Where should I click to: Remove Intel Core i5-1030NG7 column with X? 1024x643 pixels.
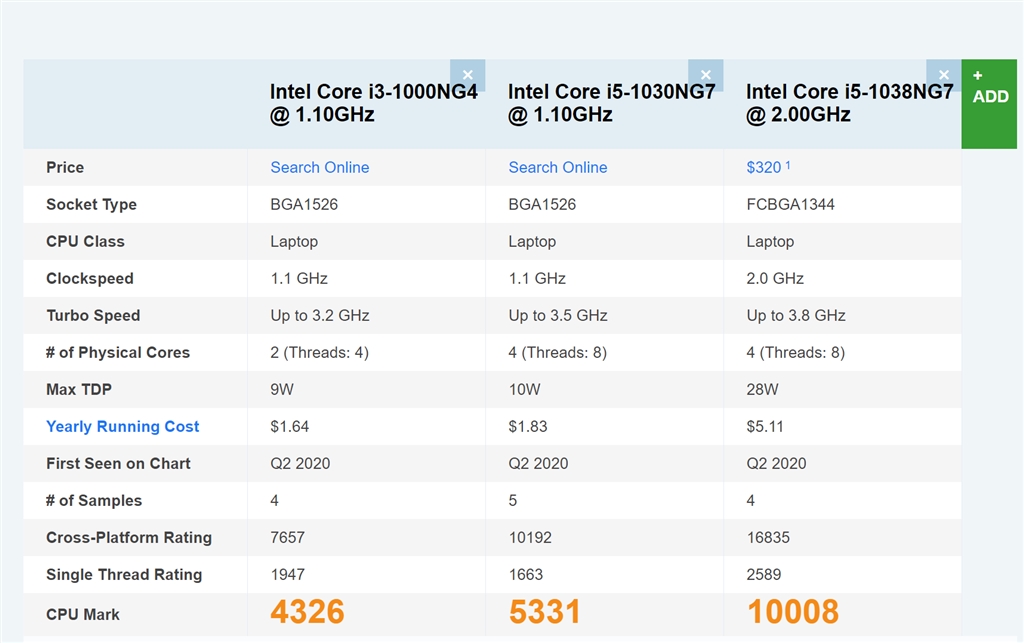coord(705,75)
